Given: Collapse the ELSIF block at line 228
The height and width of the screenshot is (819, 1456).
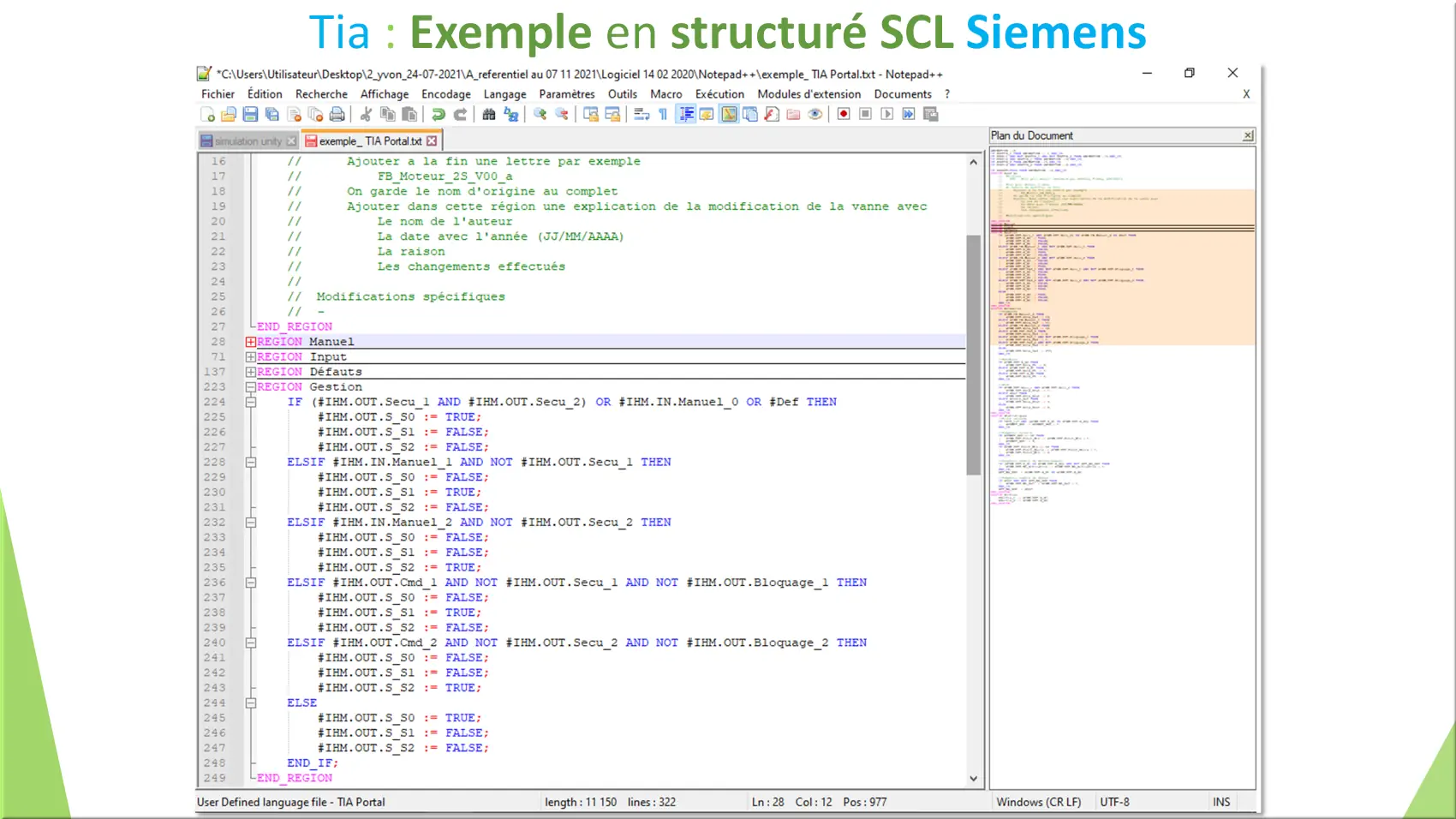Looking at the screenshot, I should click(x=251, y=462).
